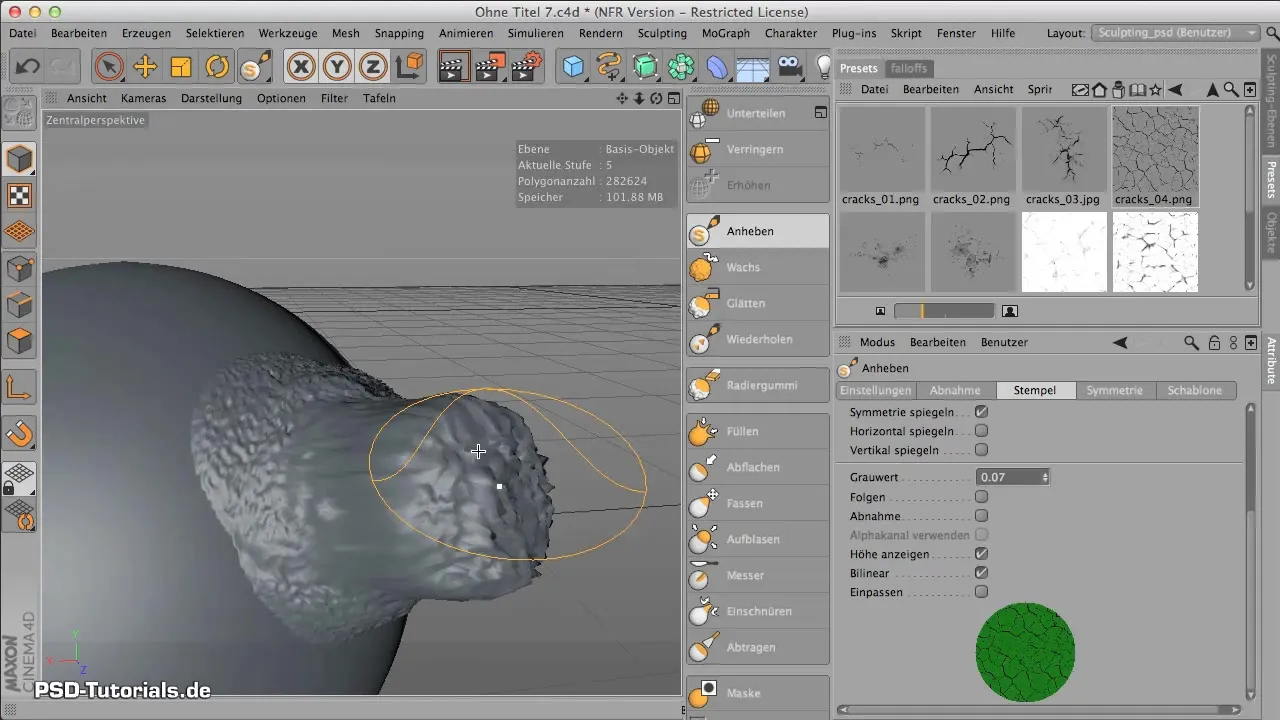Toggle Z axis lock

pos(373,67)
